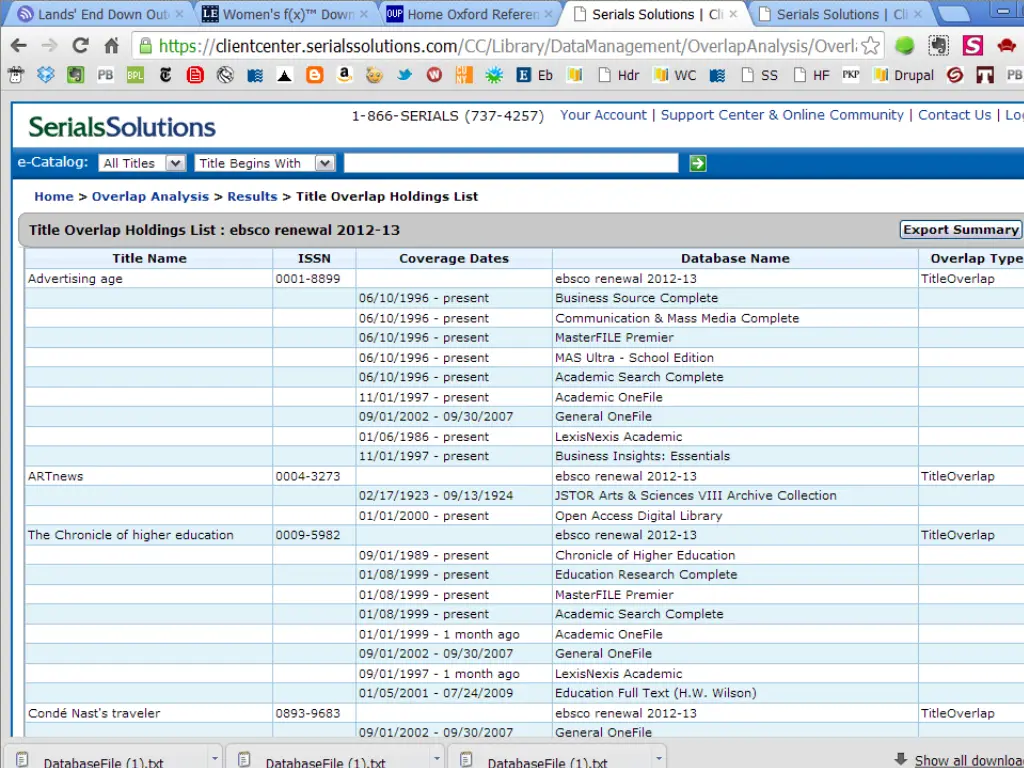Open the Amazon bookmark

point(344,75)
